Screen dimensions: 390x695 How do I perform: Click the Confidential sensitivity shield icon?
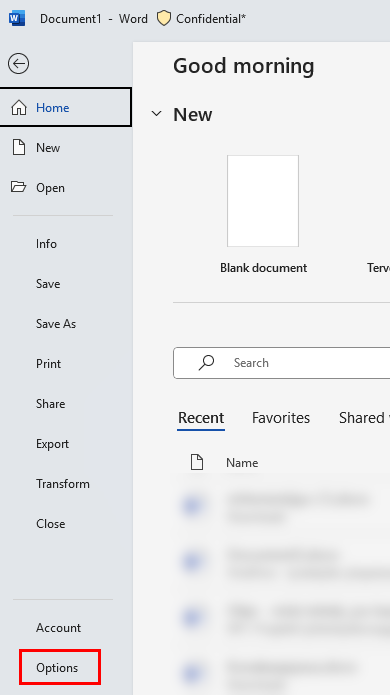pos(164,19)
